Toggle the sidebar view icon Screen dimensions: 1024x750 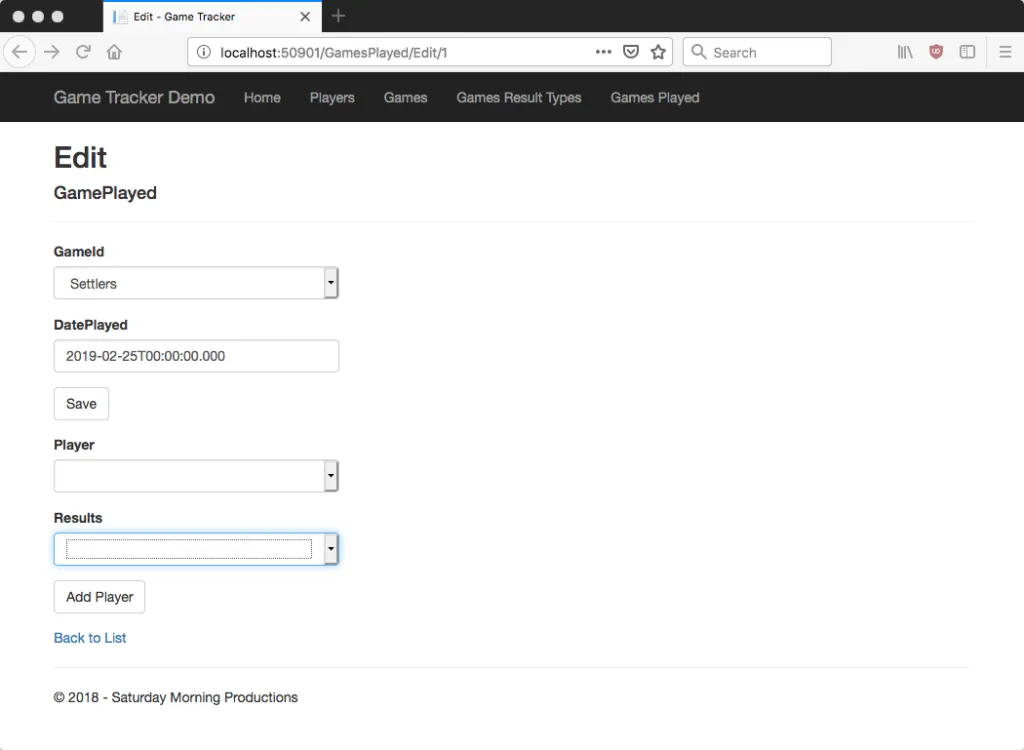[x=967, y=52]
